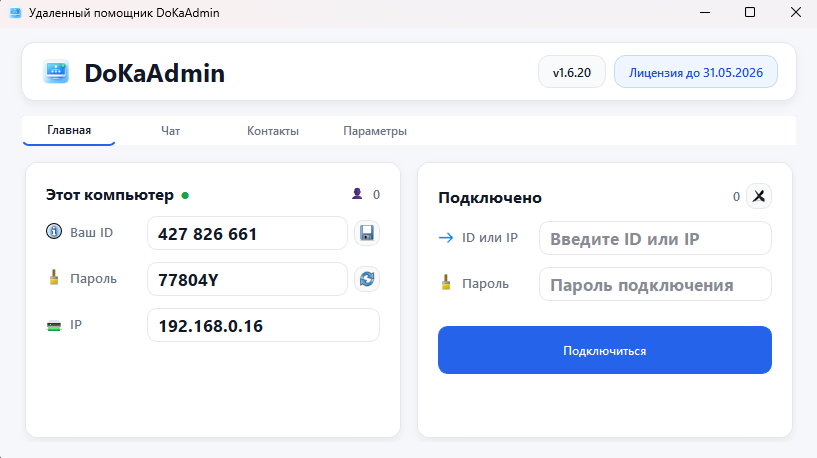Open the Контакты tab
Image resolution: width=817 pixels, height=458 pixels.
pyautogui.click(x=273, y=131)
